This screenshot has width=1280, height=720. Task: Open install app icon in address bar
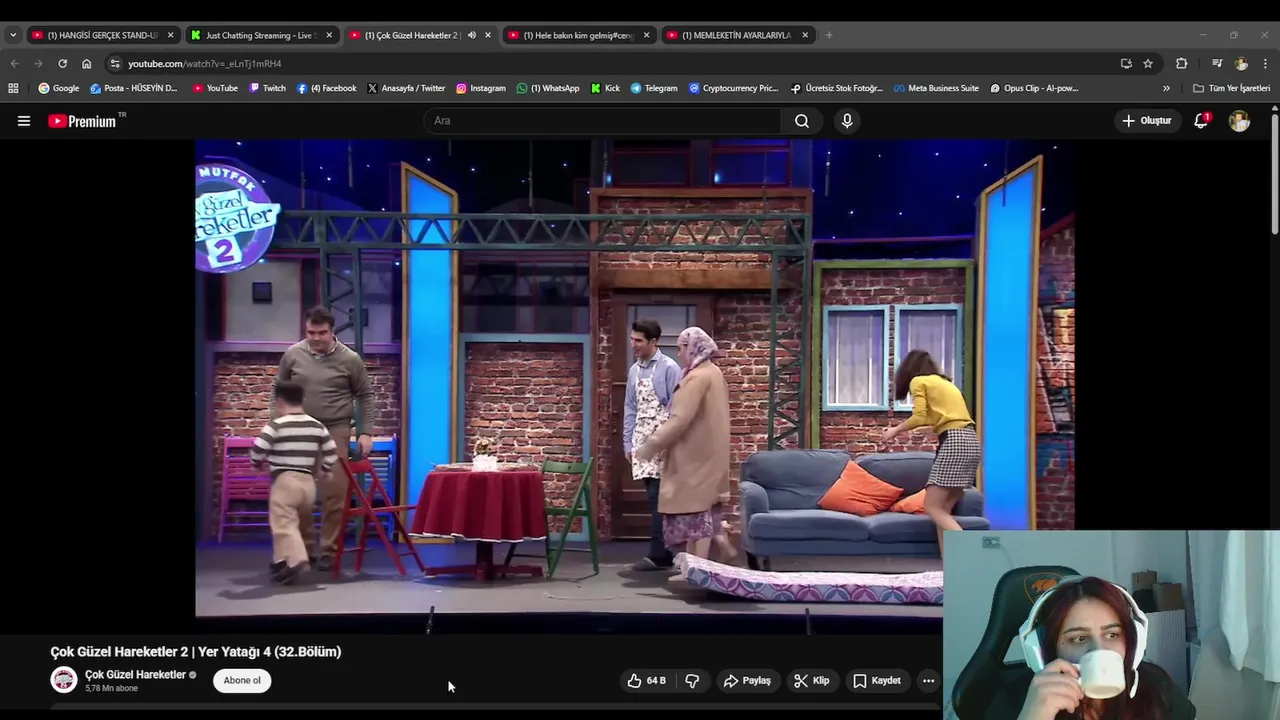click(1126, 63)
